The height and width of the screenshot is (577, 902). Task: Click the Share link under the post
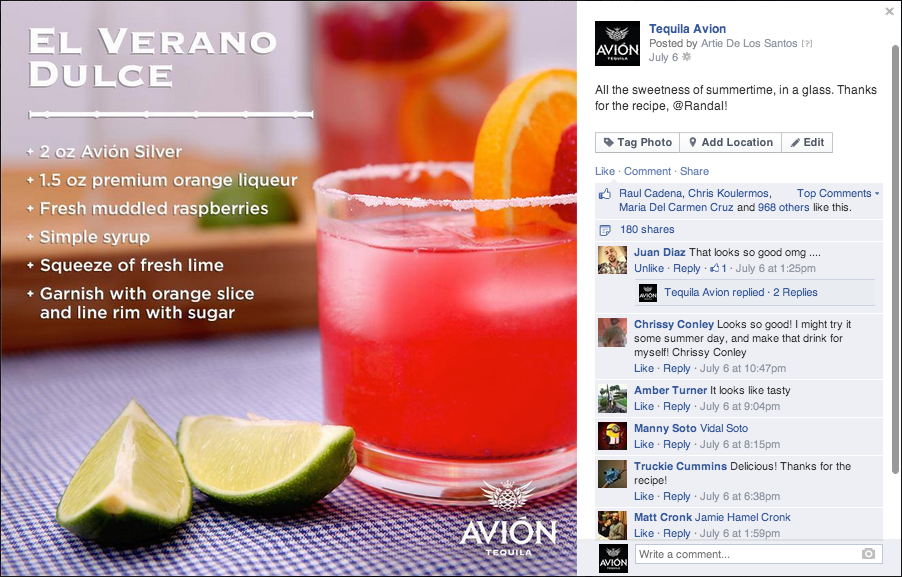[694, 171]
